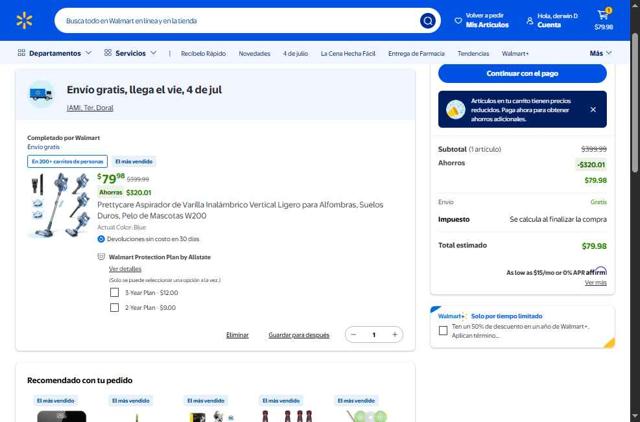Click the Protection Plan shield icon

[101, 257]
